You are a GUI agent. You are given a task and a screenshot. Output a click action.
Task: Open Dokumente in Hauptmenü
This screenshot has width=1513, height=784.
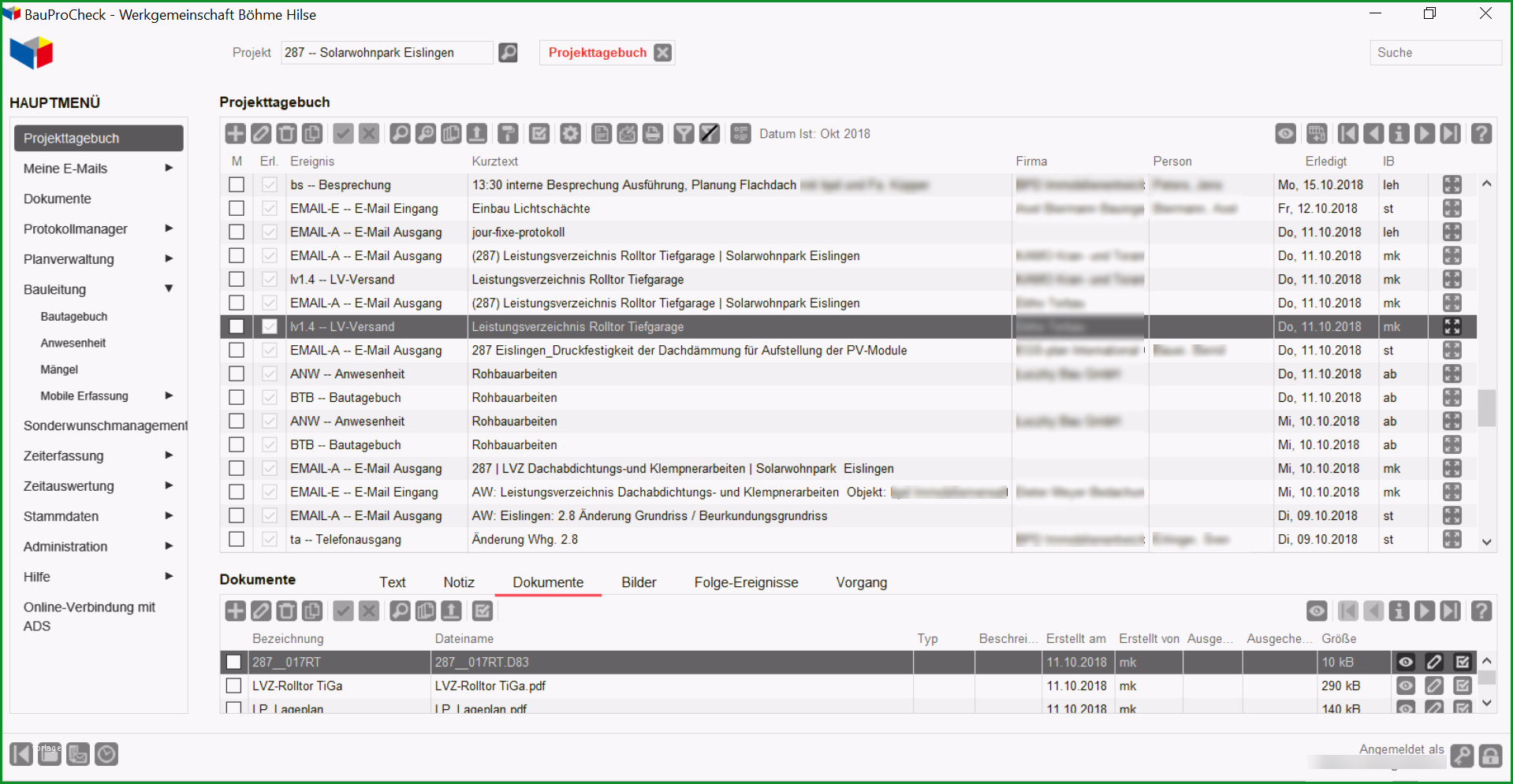[58, 199]
